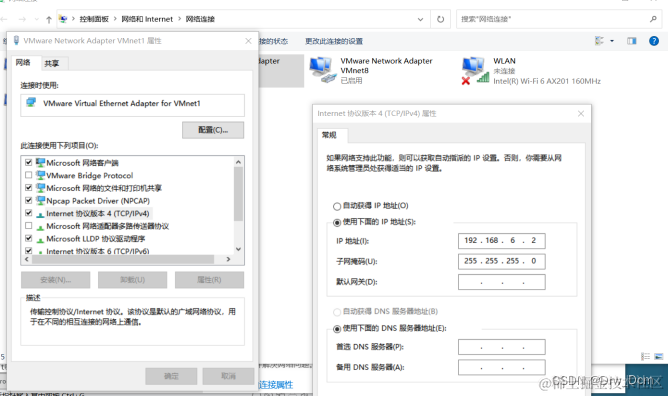Click the IP 地址 input field

pos(502,241)
